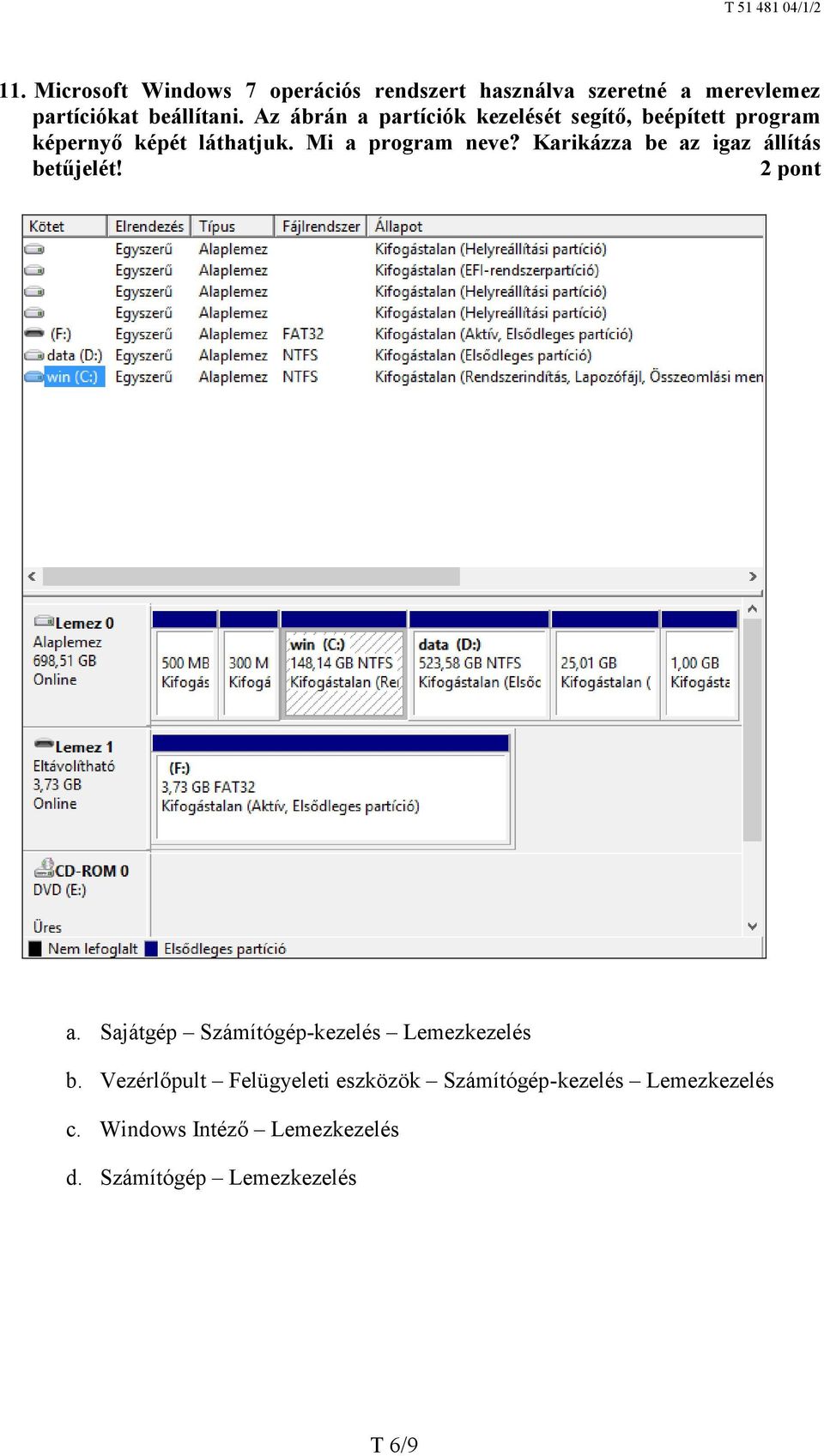Click the Elsődleges partíció legend label
The height and width of the screenshot is (1456, 824).
pyautogui.click(x=225, y=949)
